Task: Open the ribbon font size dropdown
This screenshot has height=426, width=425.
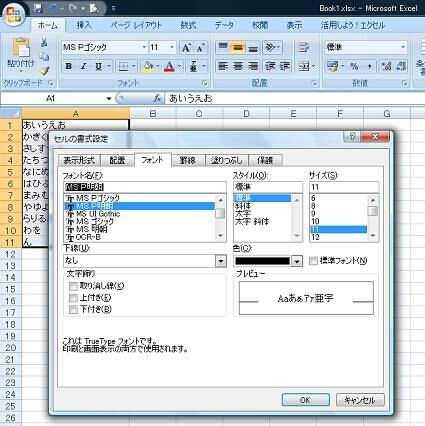Action: click(172, 47)
